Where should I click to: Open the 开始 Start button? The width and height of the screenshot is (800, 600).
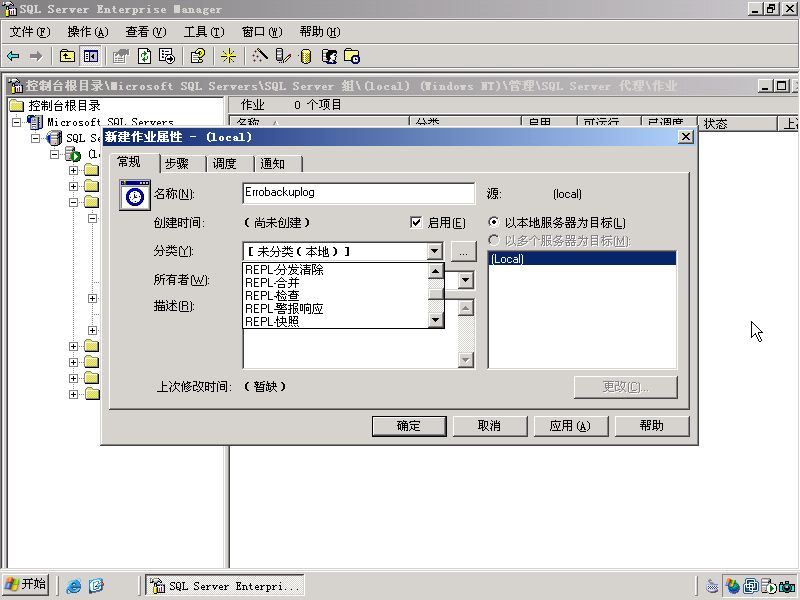[26, 585]
